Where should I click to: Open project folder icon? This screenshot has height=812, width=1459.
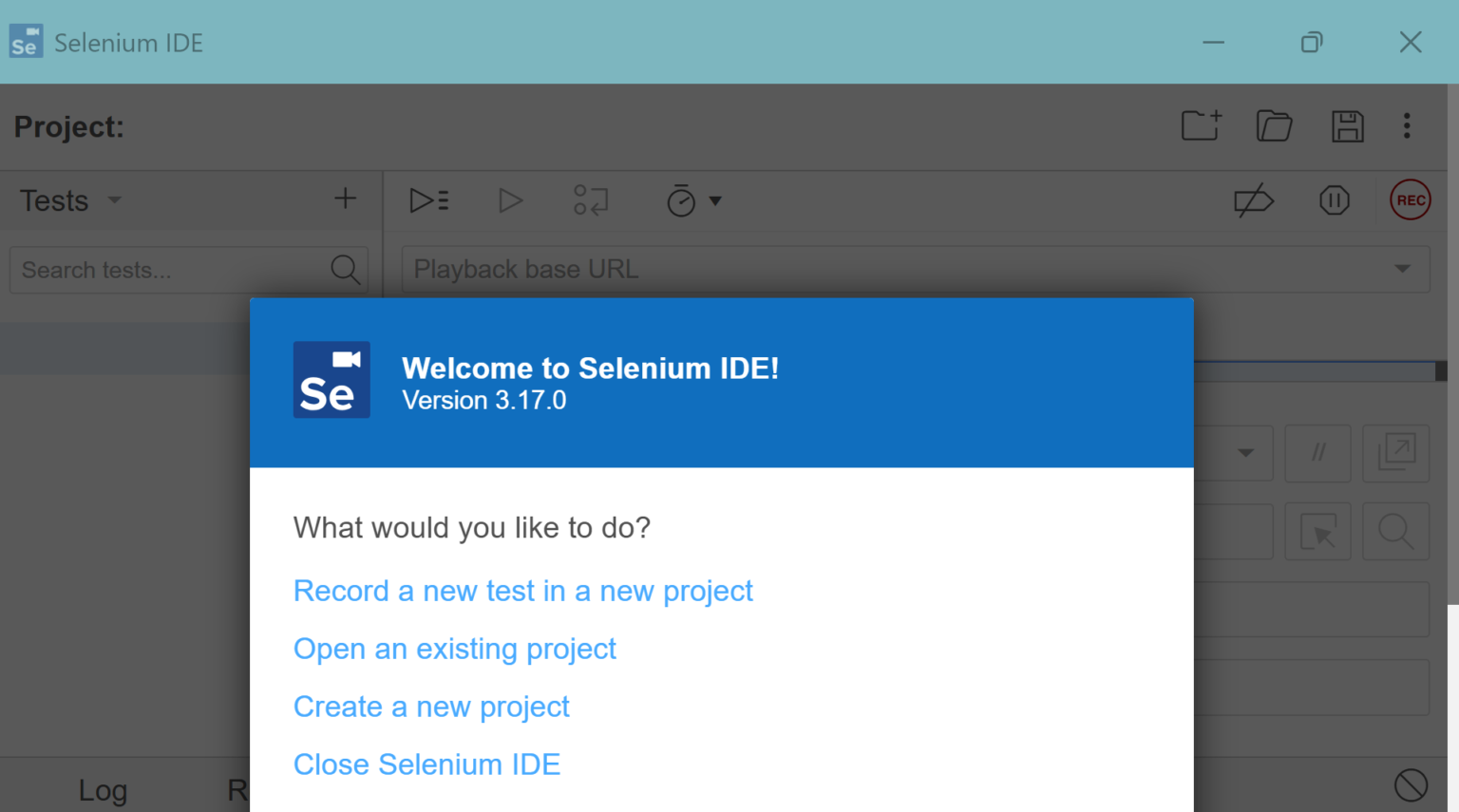click(x=1274, y=125)
